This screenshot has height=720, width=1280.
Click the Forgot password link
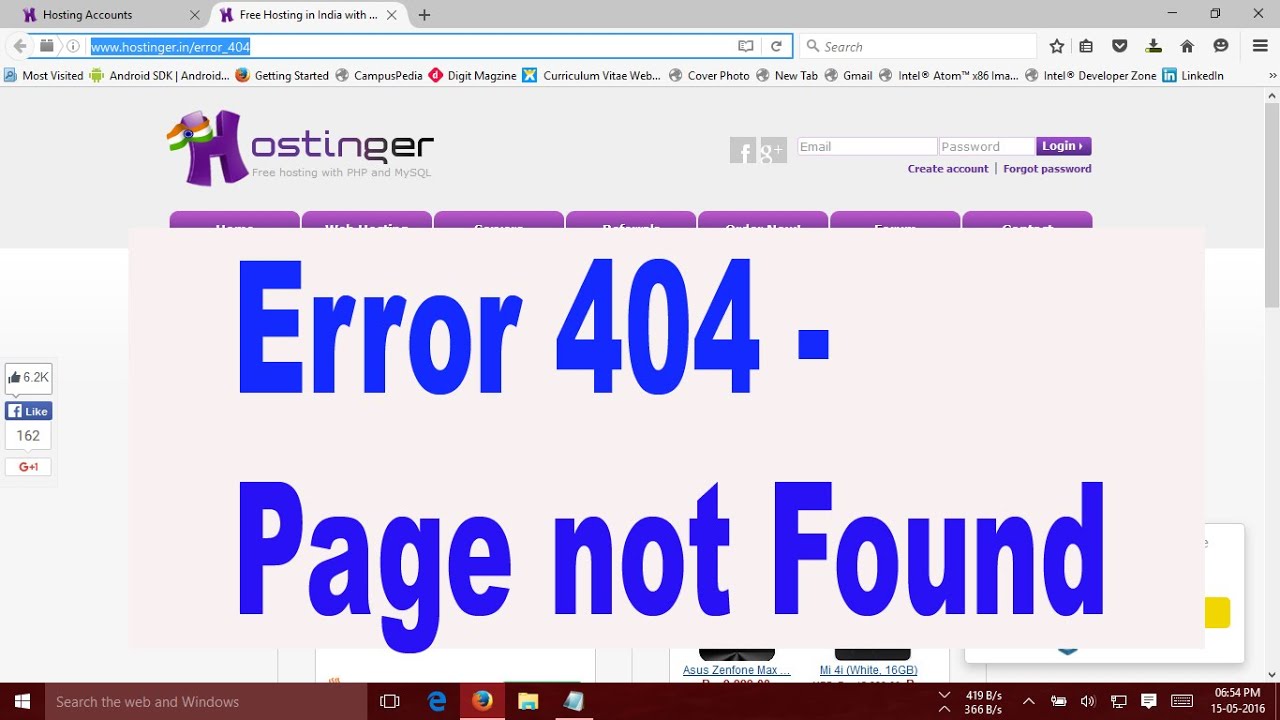click(x=1047, y=169)
